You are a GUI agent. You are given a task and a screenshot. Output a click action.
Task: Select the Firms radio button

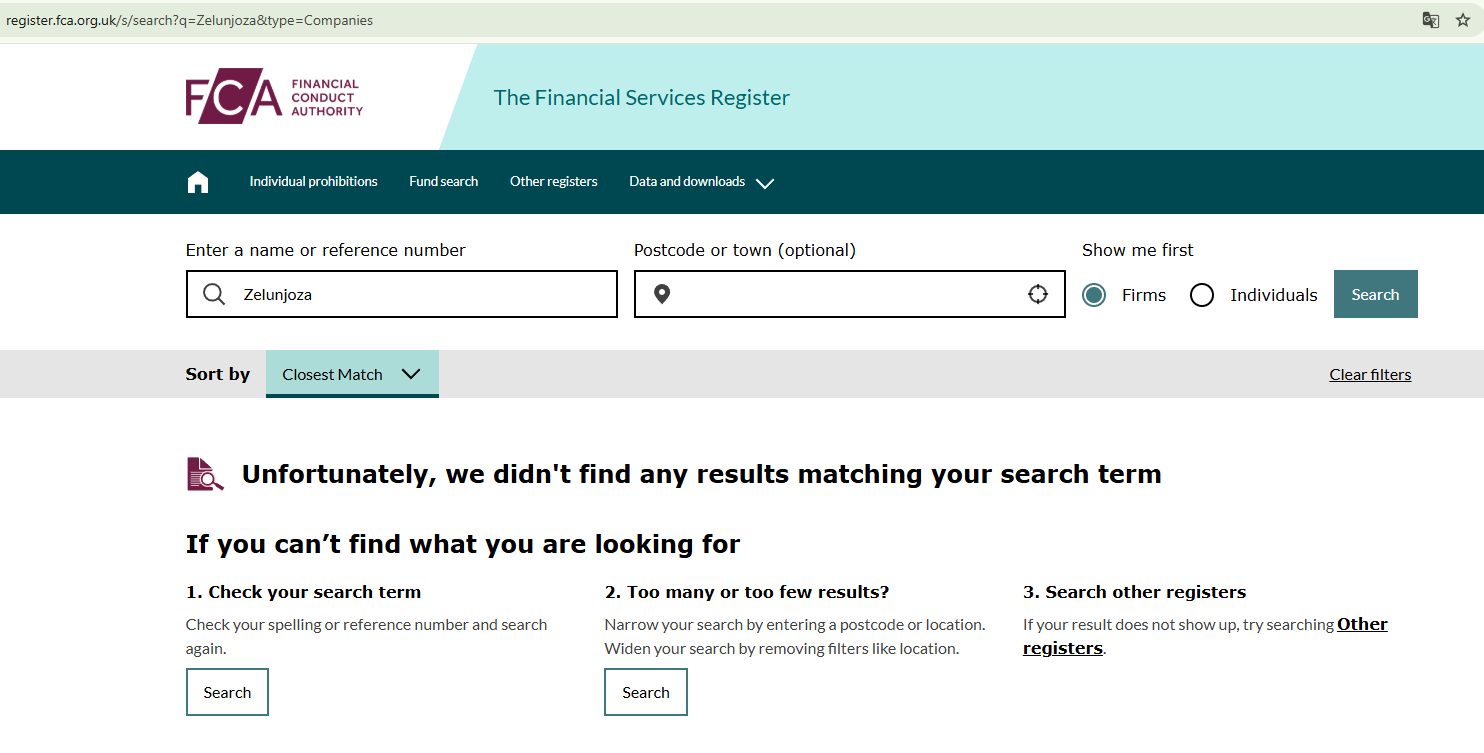click(x=1094, y=295)
